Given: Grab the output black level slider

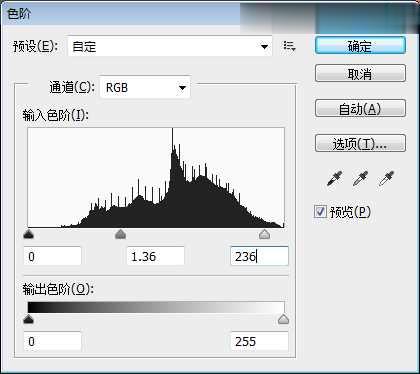Looking at the screenshot, I should 29,320.
